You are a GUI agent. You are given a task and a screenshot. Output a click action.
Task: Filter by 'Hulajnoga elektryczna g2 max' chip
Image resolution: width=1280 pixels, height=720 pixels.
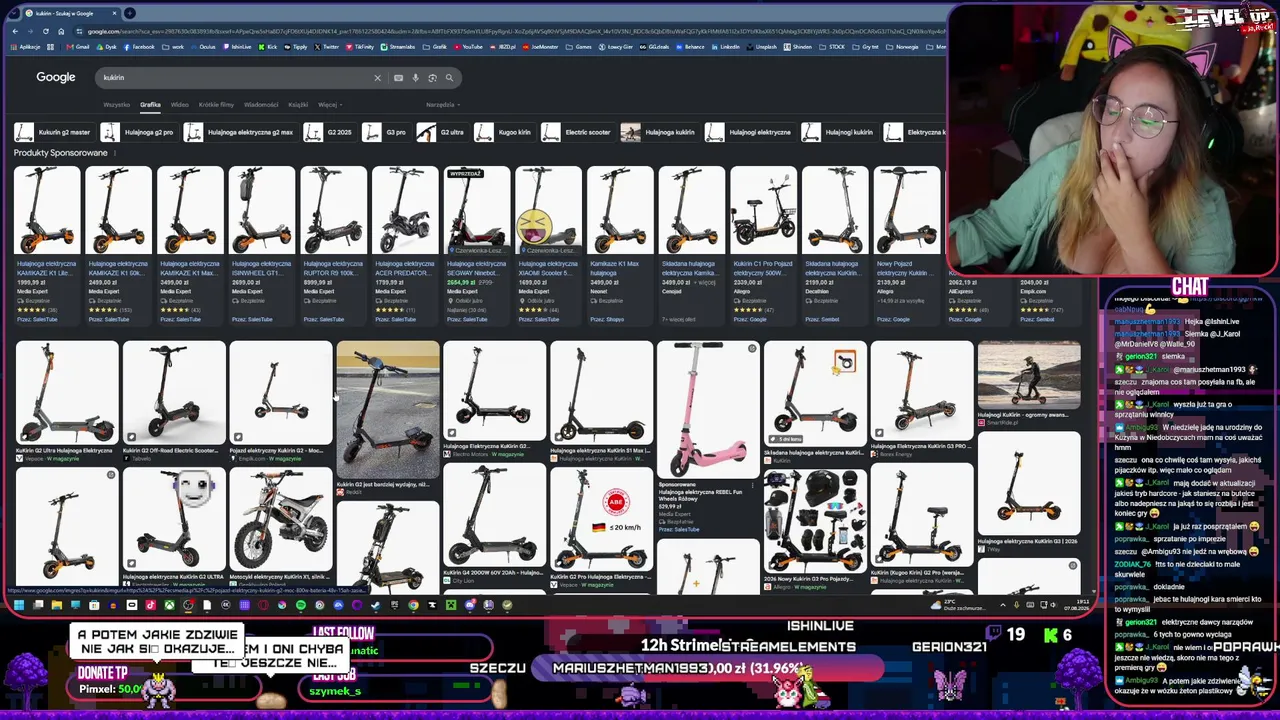240,132
